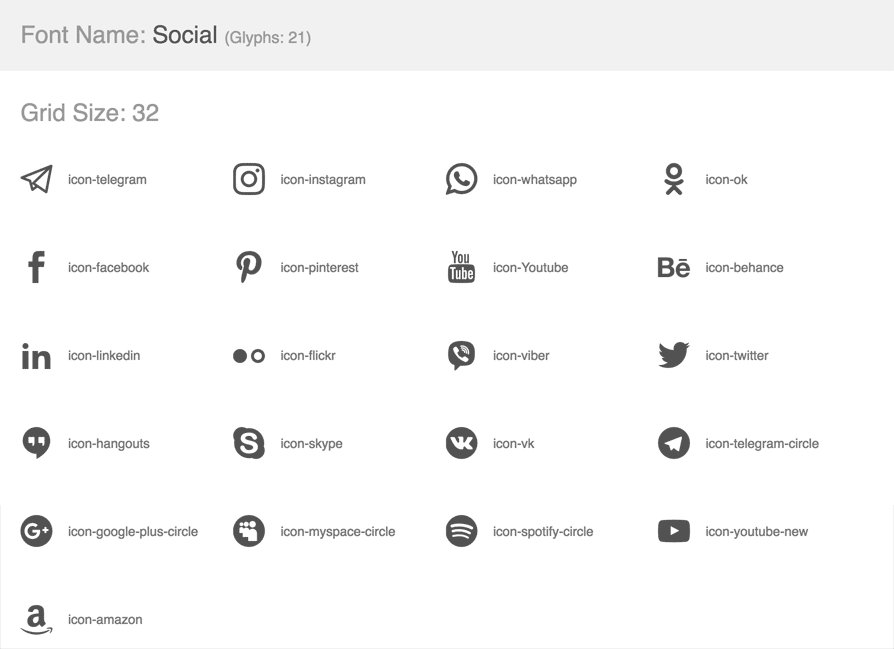This screenshot has width=894, height=649.
Task: Click the icon-ok Odnoklassniki glyph
Action: pos(673,179)
